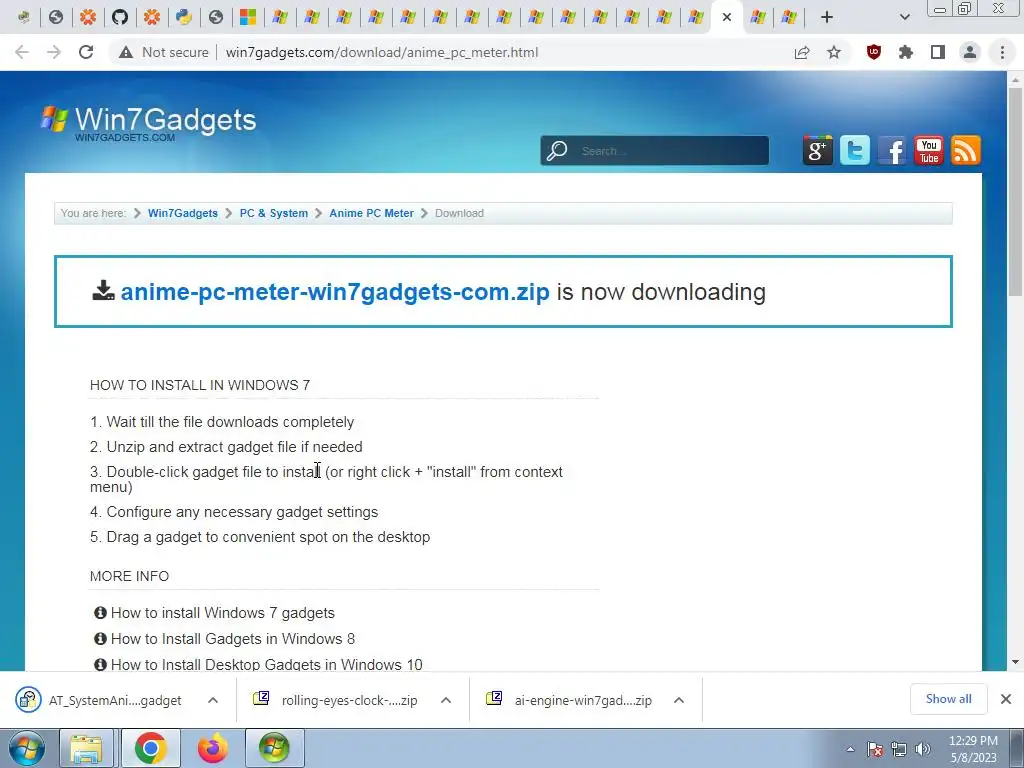Click the Chrome taskbar icon
This screenshot has height=768, width=1024.
[x=151, y=748]
